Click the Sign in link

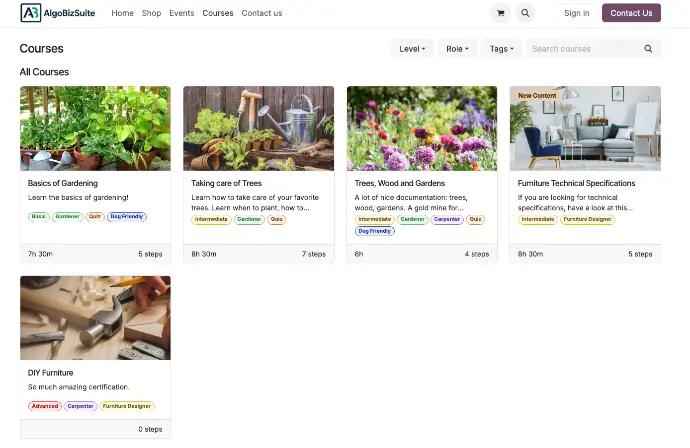pos(576,13)
